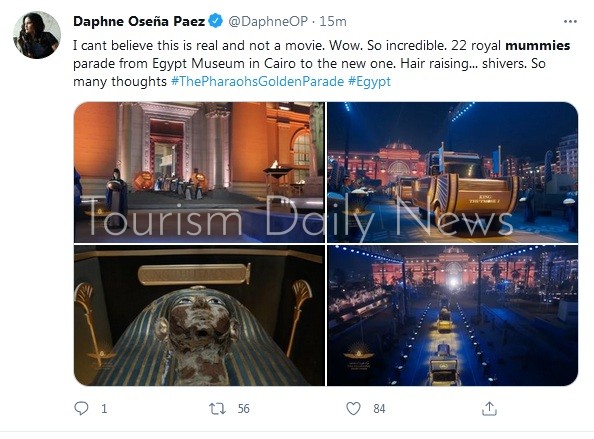594x439 pixels.
Task: Click the reply speech bubble icon
Action: tap(81, 408)
